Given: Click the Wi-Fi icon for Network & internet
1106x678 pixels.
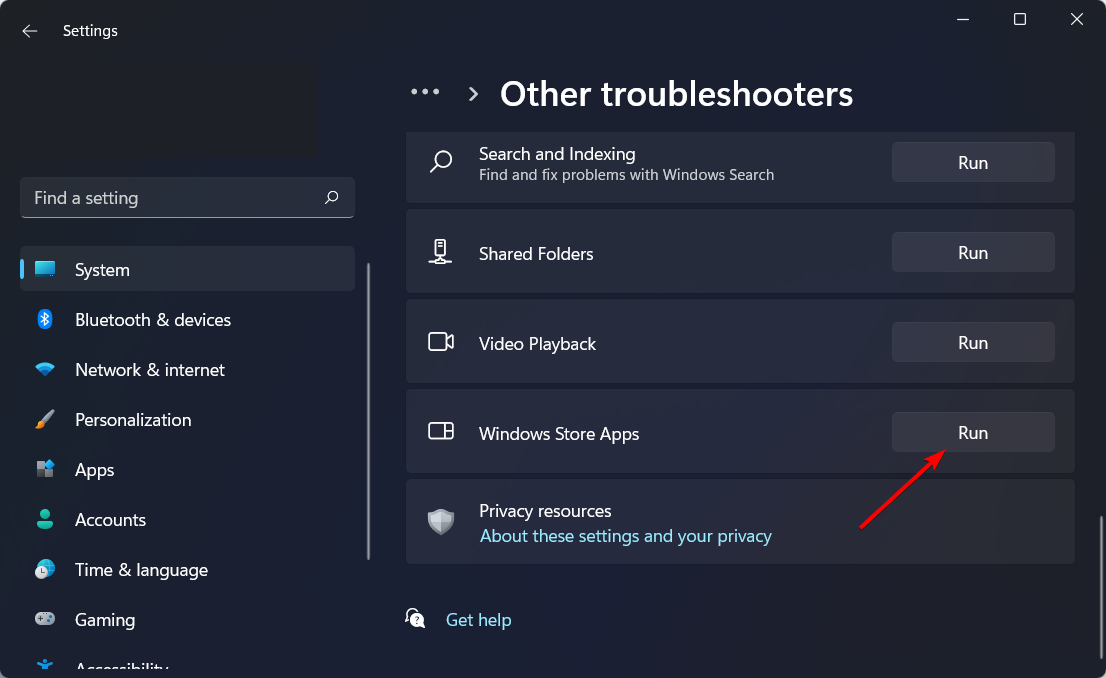Looking at the screenshot, I should [x=45, y=369].
